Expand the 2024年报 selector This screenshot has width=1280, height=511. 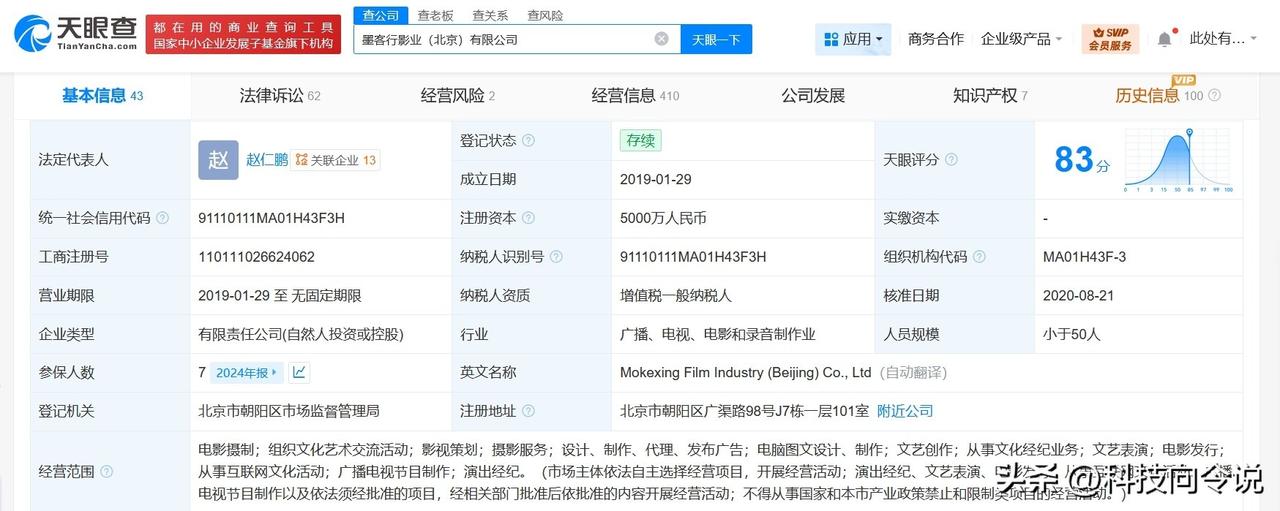tap(247, 372)
